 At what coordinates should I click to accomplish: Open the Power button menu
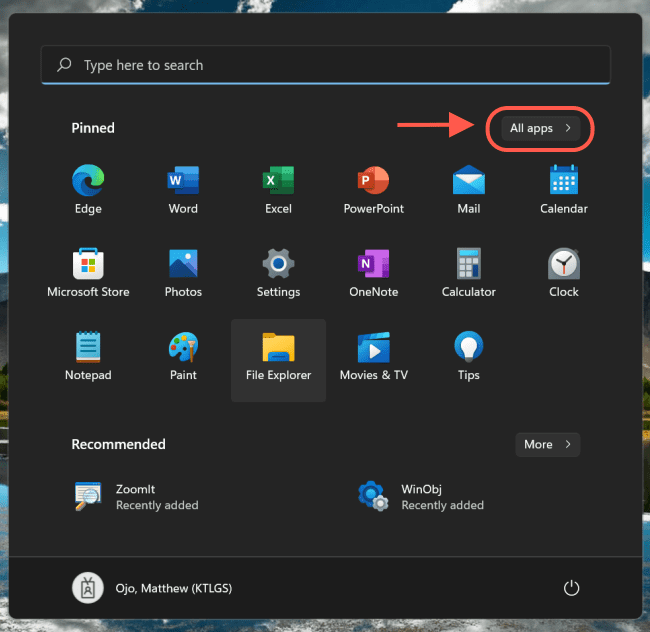(x=571, y=588)
